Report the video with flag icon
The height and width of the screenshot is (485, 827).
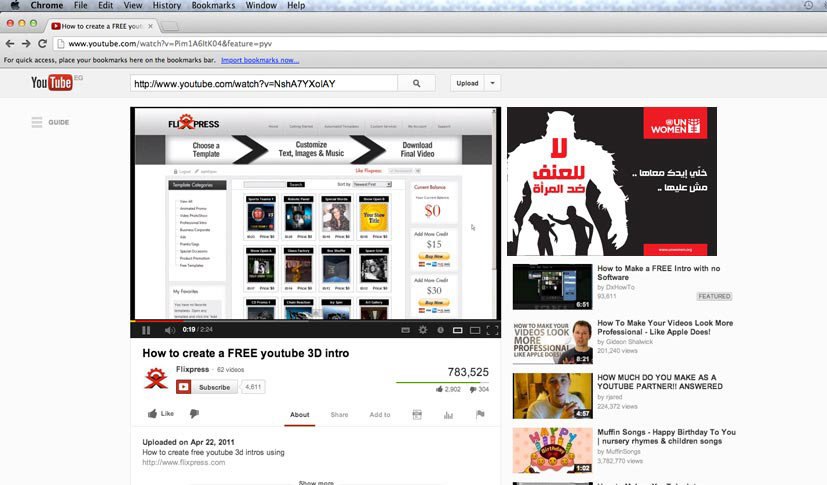pyautogui.click(x=480, y=414)
